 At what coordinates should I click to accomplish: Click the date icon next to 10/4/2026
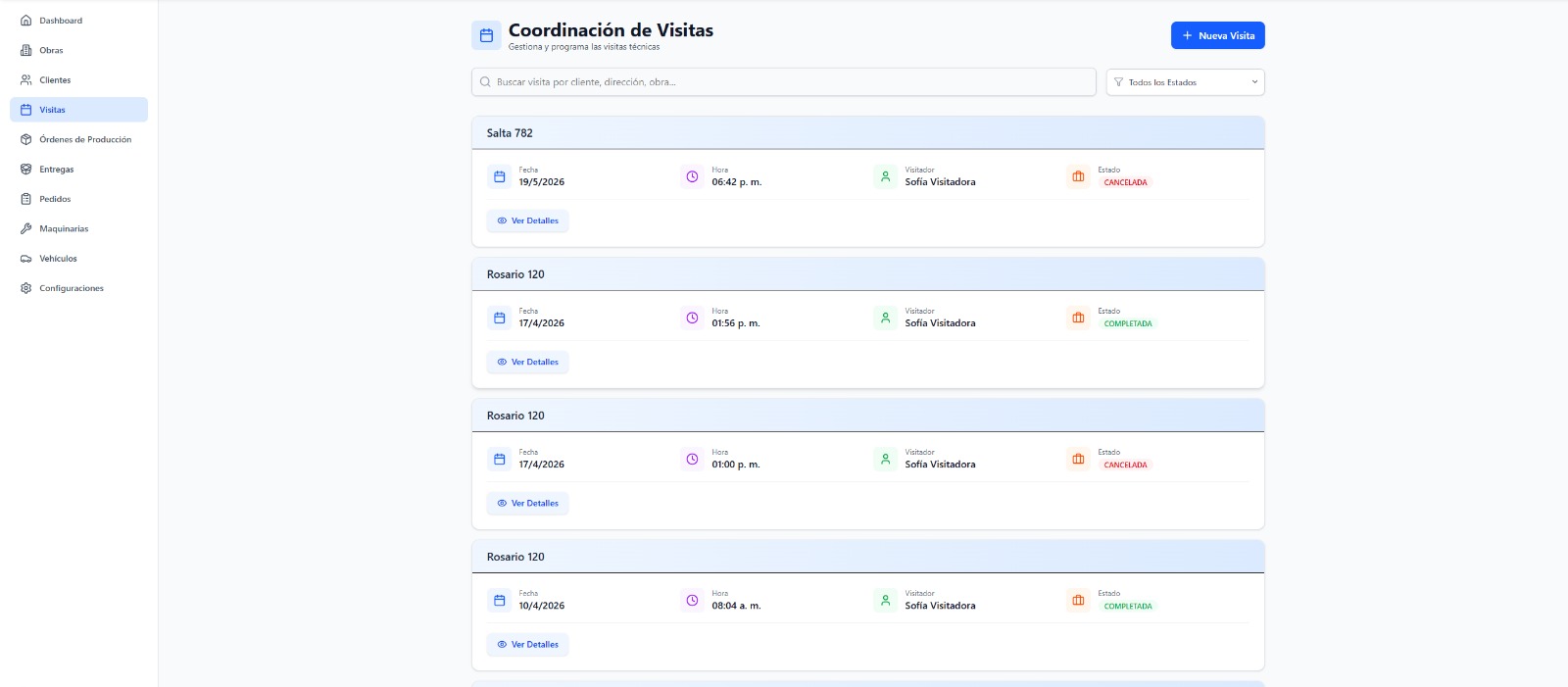(x=499, y=600)
